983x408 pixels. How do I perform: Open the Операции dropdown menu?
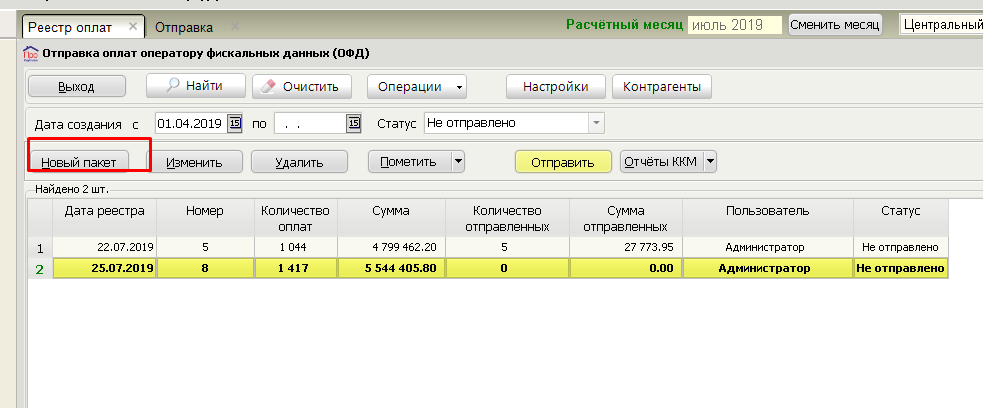pyautogui.click(x=417, y=87)
